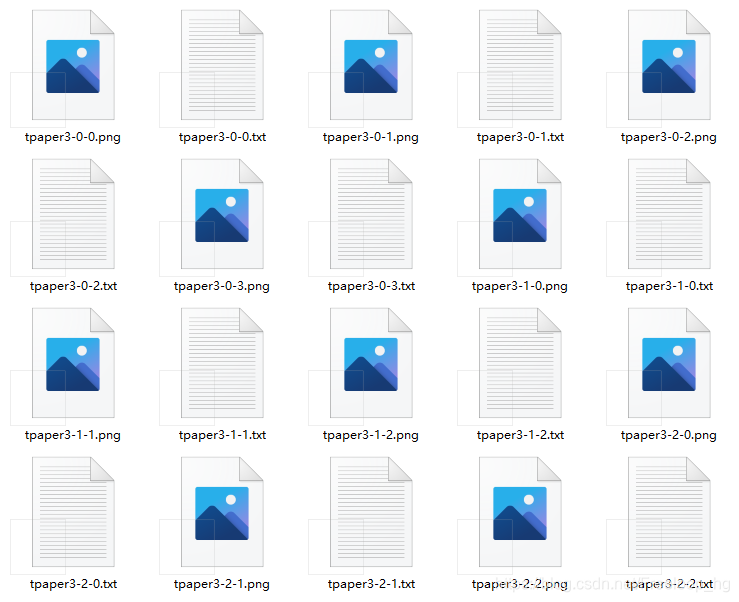Viewport: 739px width, 602px height.
Task: Select the tpaper3-0-0.txt document icon
Action: coord(222,65)
